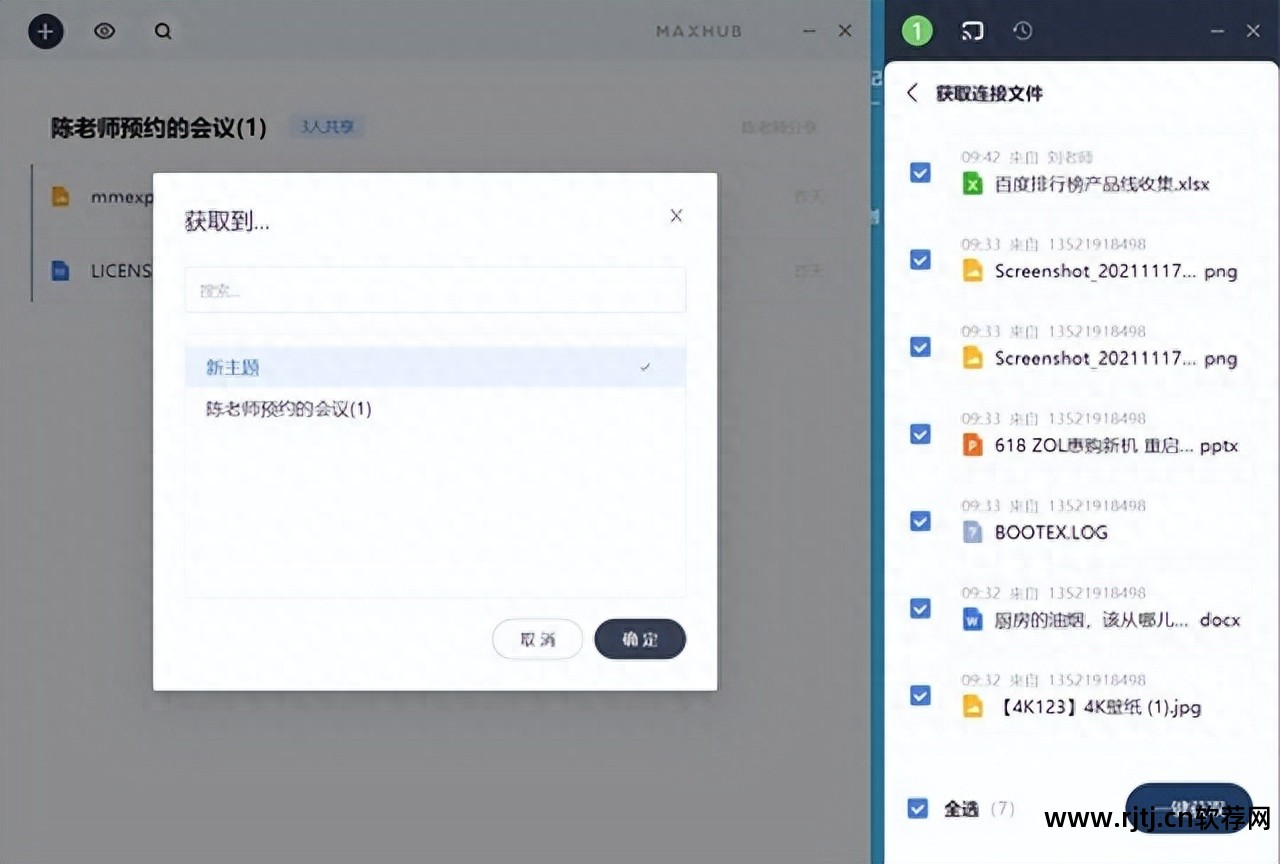
Task: Click the green number 1 badge icon
Action: pos(916,31)
